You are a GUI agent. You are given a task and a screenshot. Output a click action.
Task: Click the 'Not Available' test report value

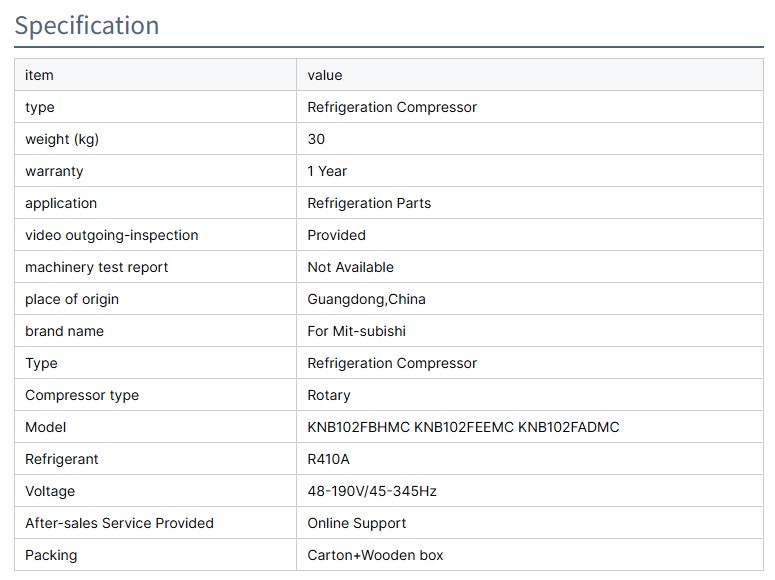tap(350, 267)
